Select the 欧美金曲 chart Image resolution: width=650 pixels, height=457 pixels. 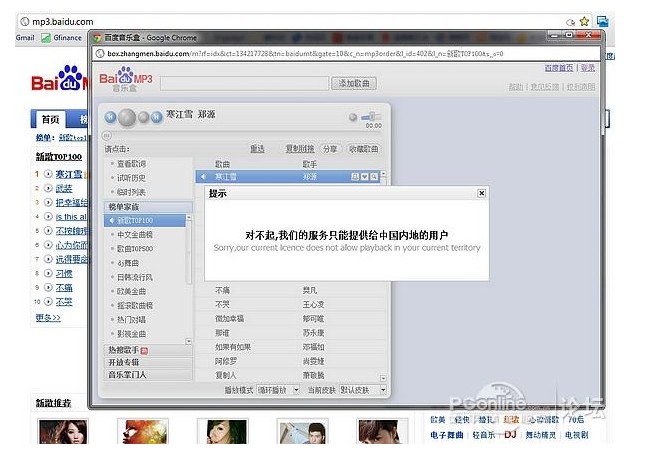pyautogui.click(x=131, y=292)
